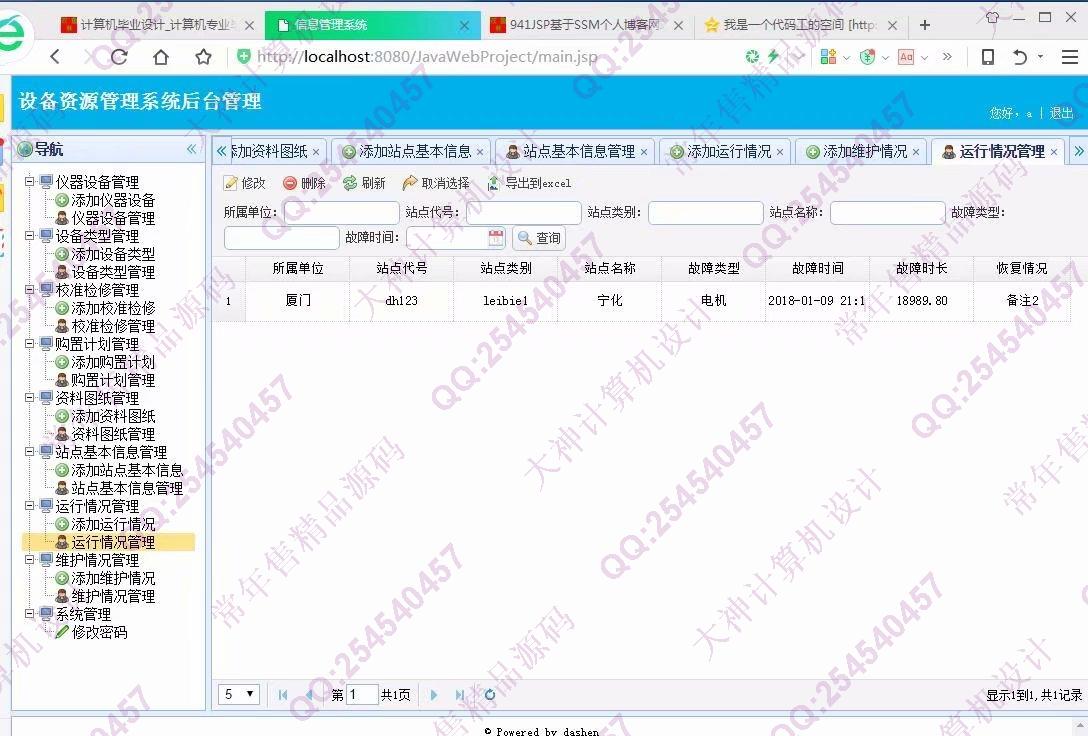Collapse the 系统管理 tree node
Image resolution: width=1088 pixels, height=736 pixels.
pos(30,614)
